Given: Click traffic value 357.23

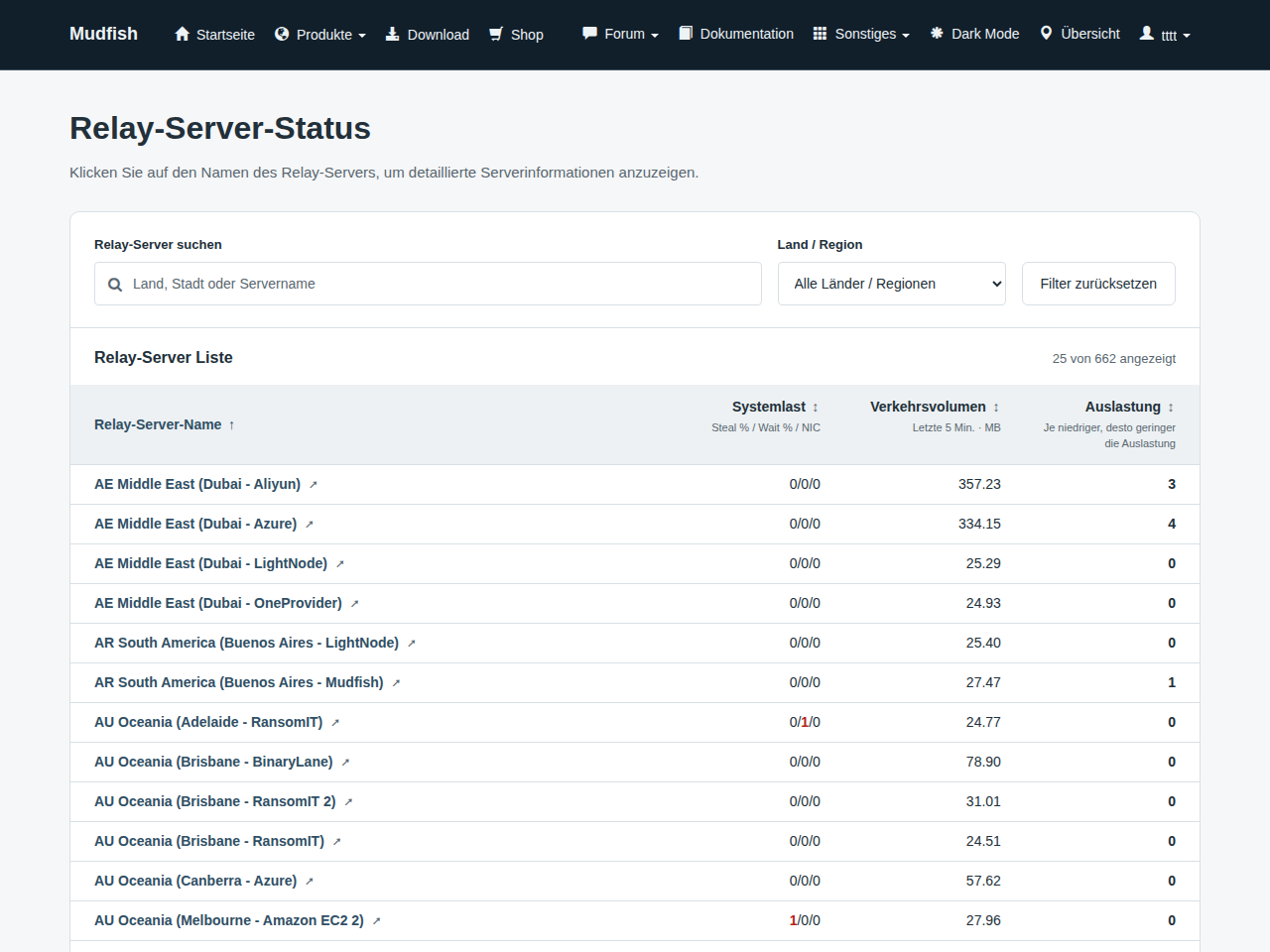Looking at the screenshot, I should [x=979, y=484].
